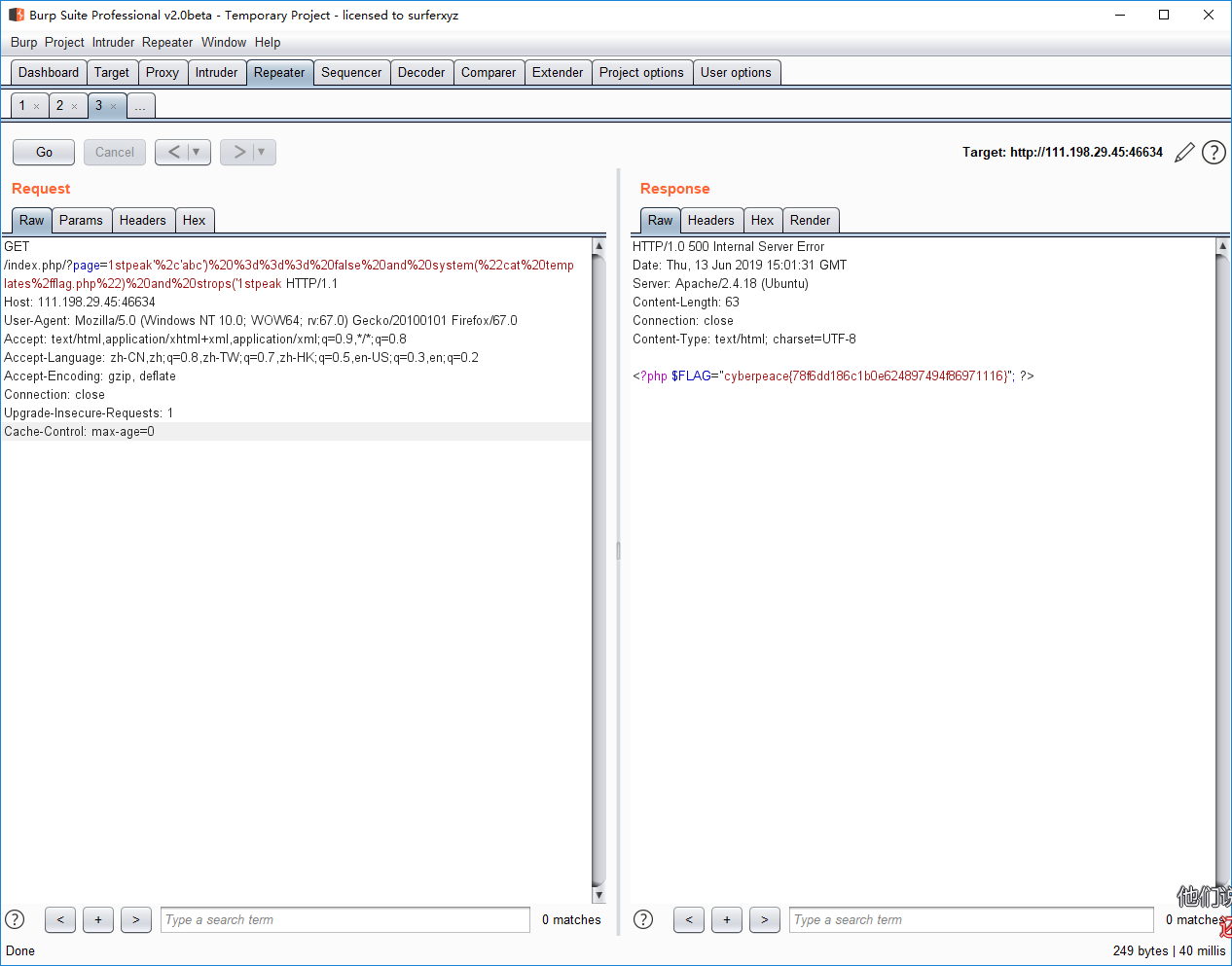Select the request Hex tab
Image resolution: width=1232 pixels, height=966 pixels.
pos(195,220)
